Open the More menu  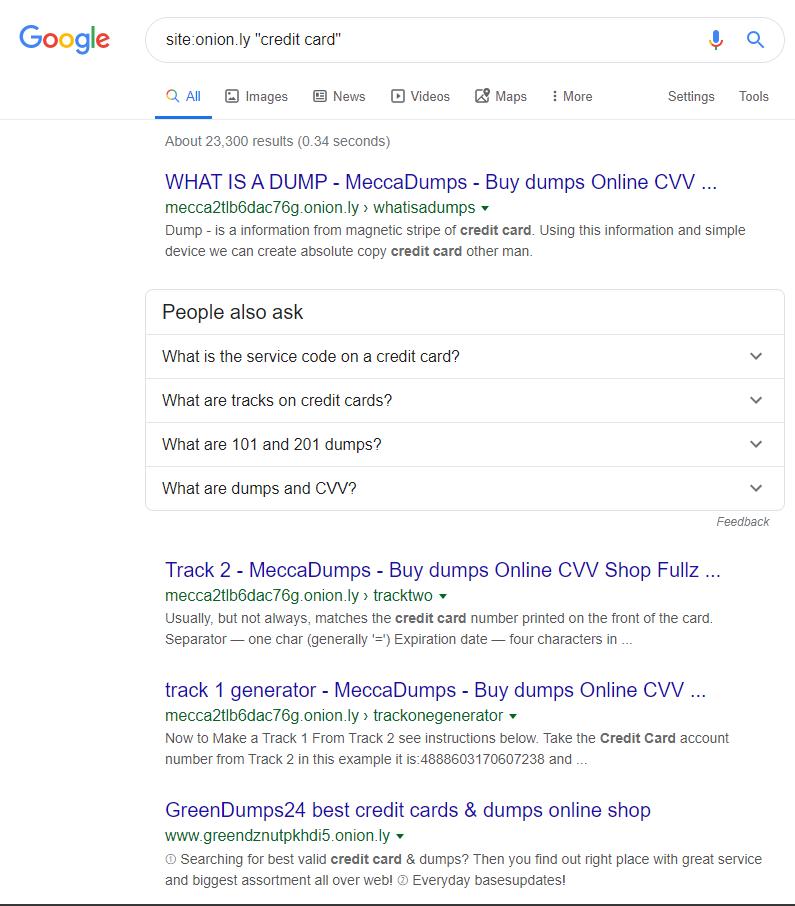click(571, 96)
